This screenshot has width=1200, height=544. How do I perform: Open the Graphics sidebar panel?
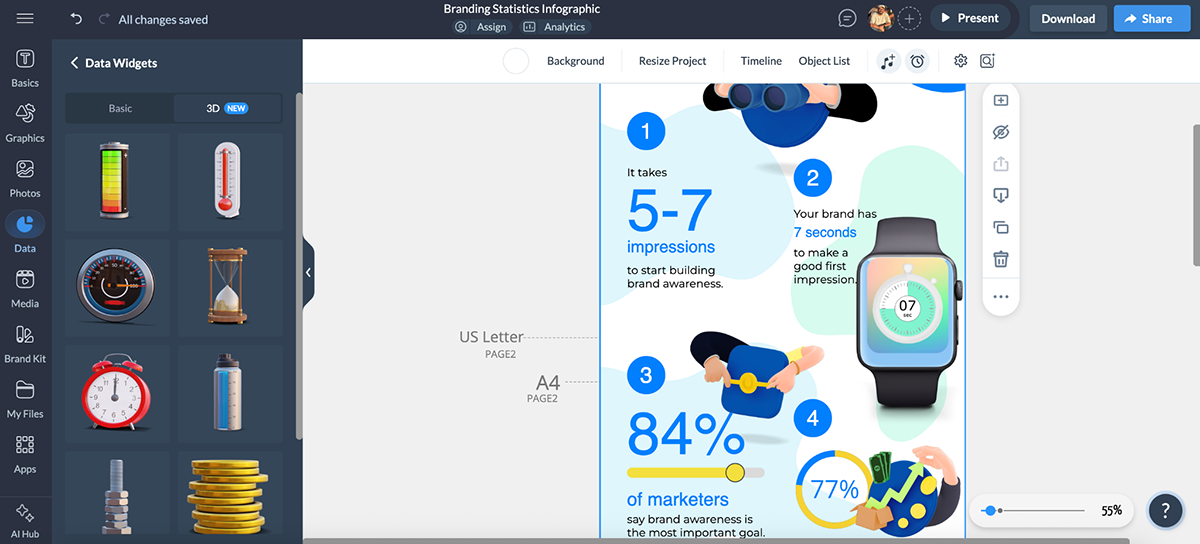[x=25, y=122]
